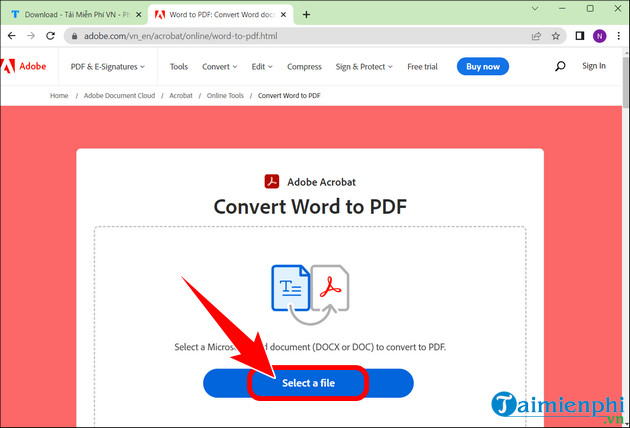Go to Home breadcrumb
630x428 pixels.
pos(59,96)
